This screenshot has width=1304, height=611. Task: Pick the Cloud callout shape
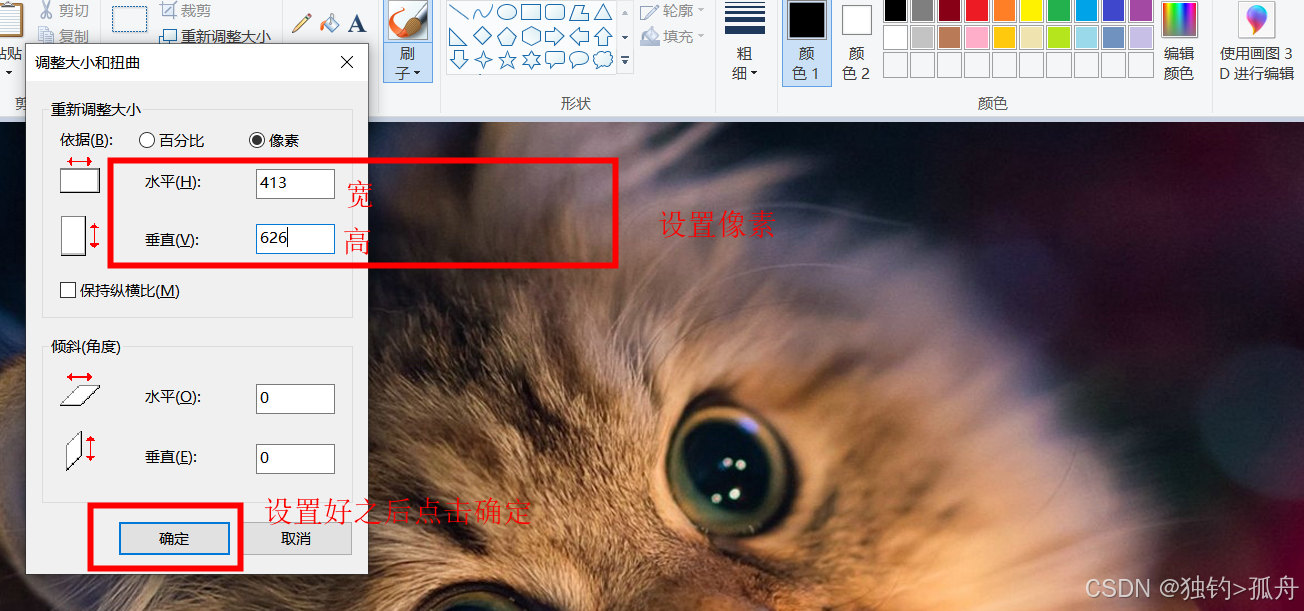[x=603, y=60]
